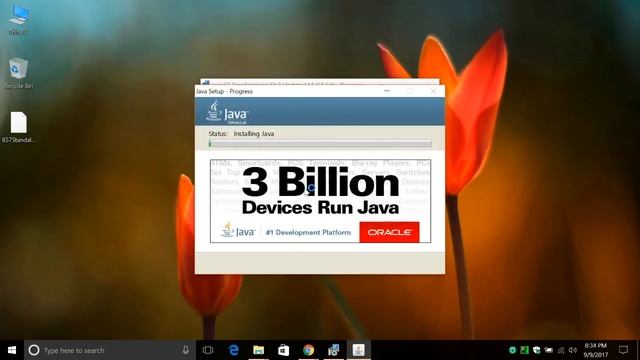Open the Microsoft Store taskbar icon
This screenshot has height=360, width=640.
(283, 350)
